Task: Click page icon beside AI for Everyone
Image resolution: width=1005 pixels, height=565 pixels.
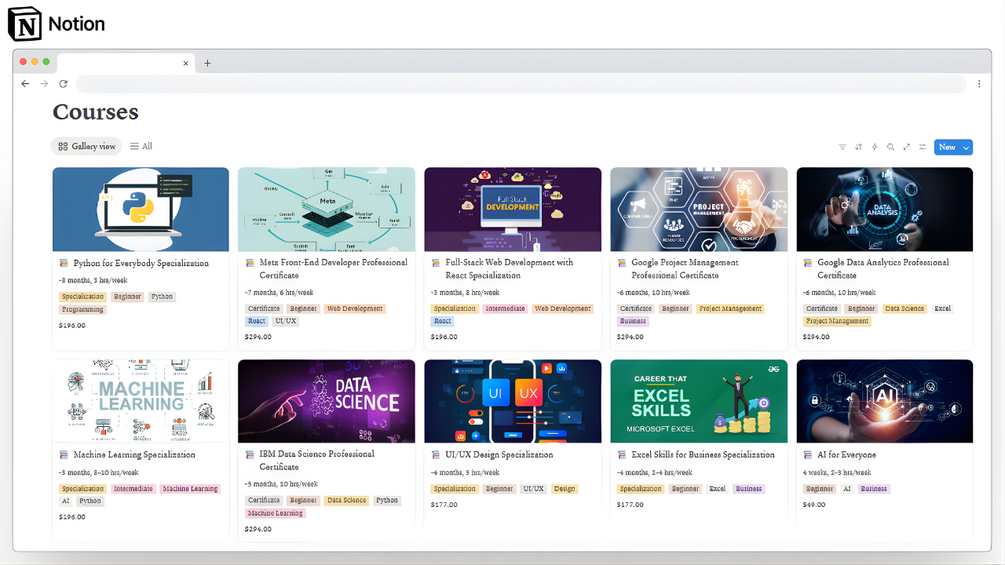Action: [808, 455]
